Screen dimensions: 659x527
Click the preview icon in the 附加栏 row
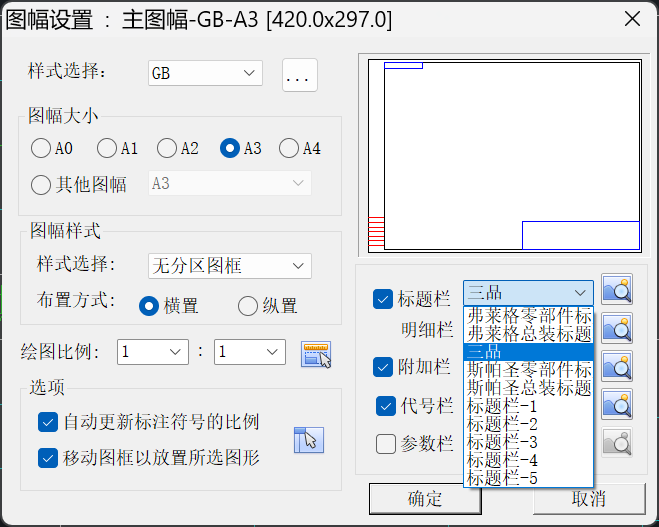[x=617, y=366]
